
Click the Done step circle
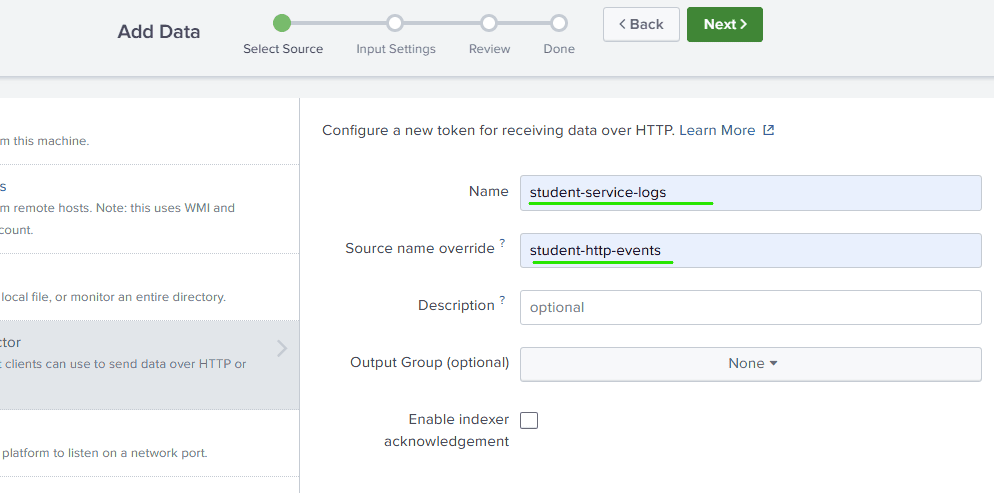[x=559, y=23]
